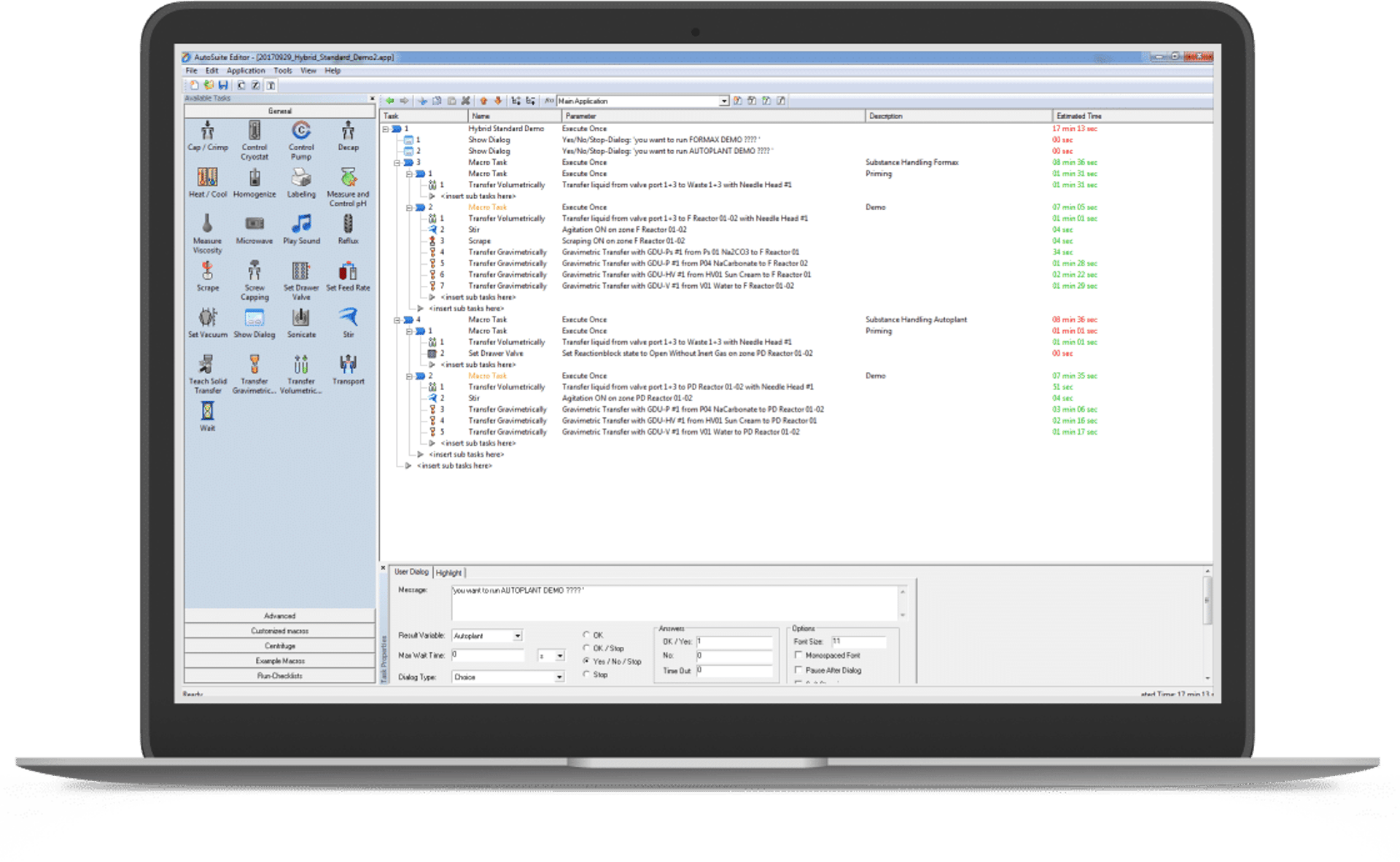Image resolution: width=1400 pixels, height=862 pixels.
Task: Choose the Stop radio button
Action: [586, 674]
